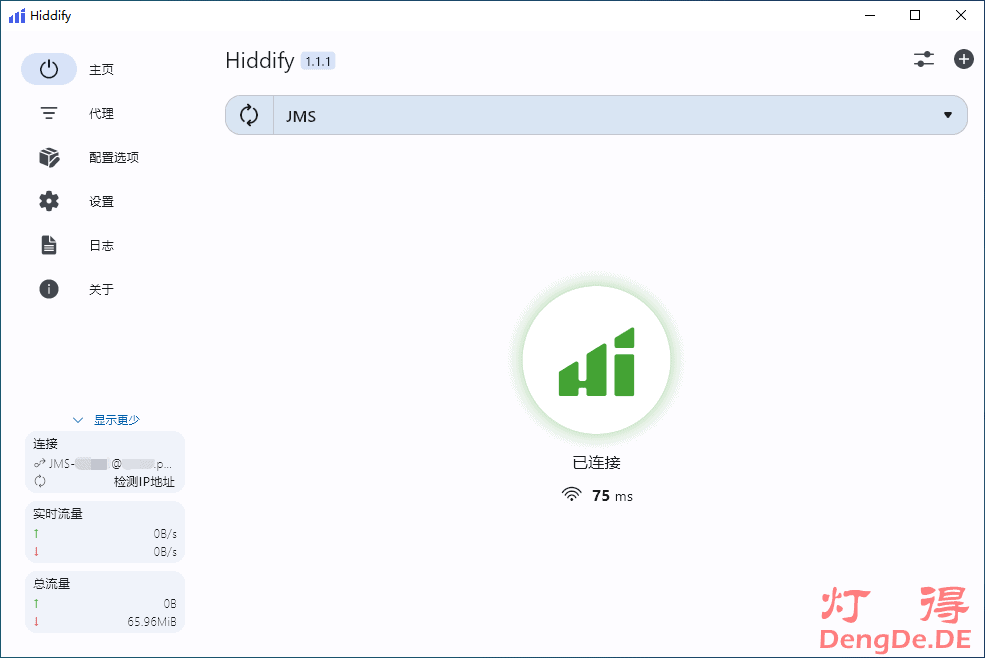Screen dimensions: 985x658
Task: Open the 代理 (proxies) section icon
Action: 48,113
